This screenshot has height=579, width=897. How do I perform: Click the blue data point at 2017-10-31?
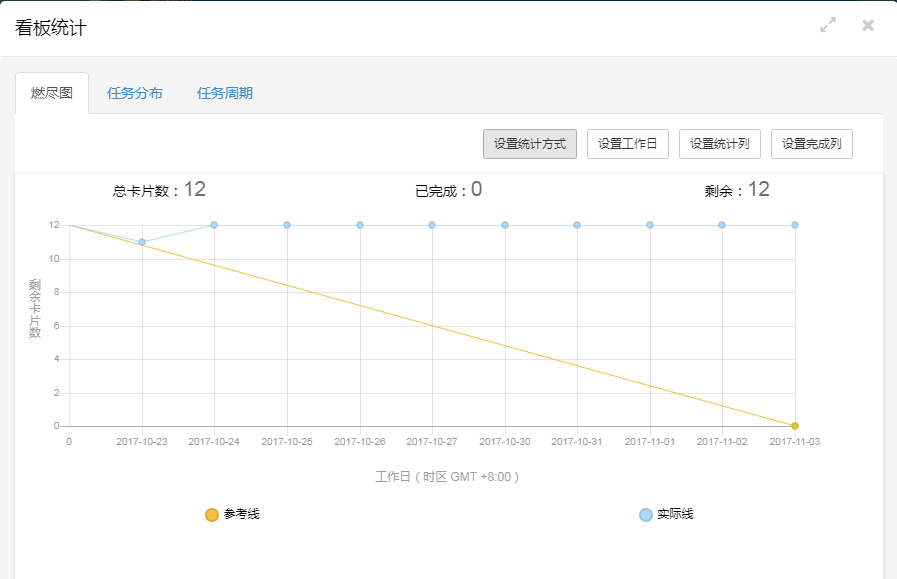pos(577,225)
